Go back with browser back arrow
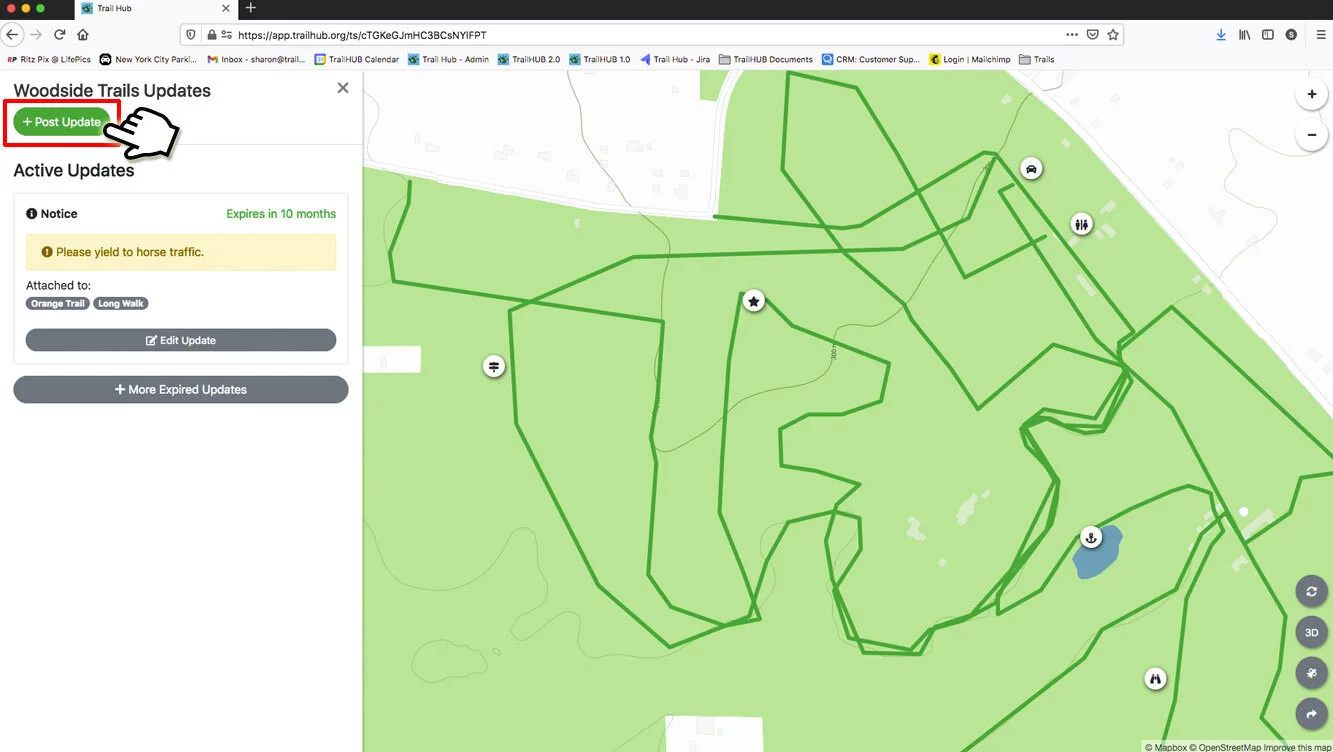The height and width of the screenshot is (752, 1333). [x=12, y=35]
